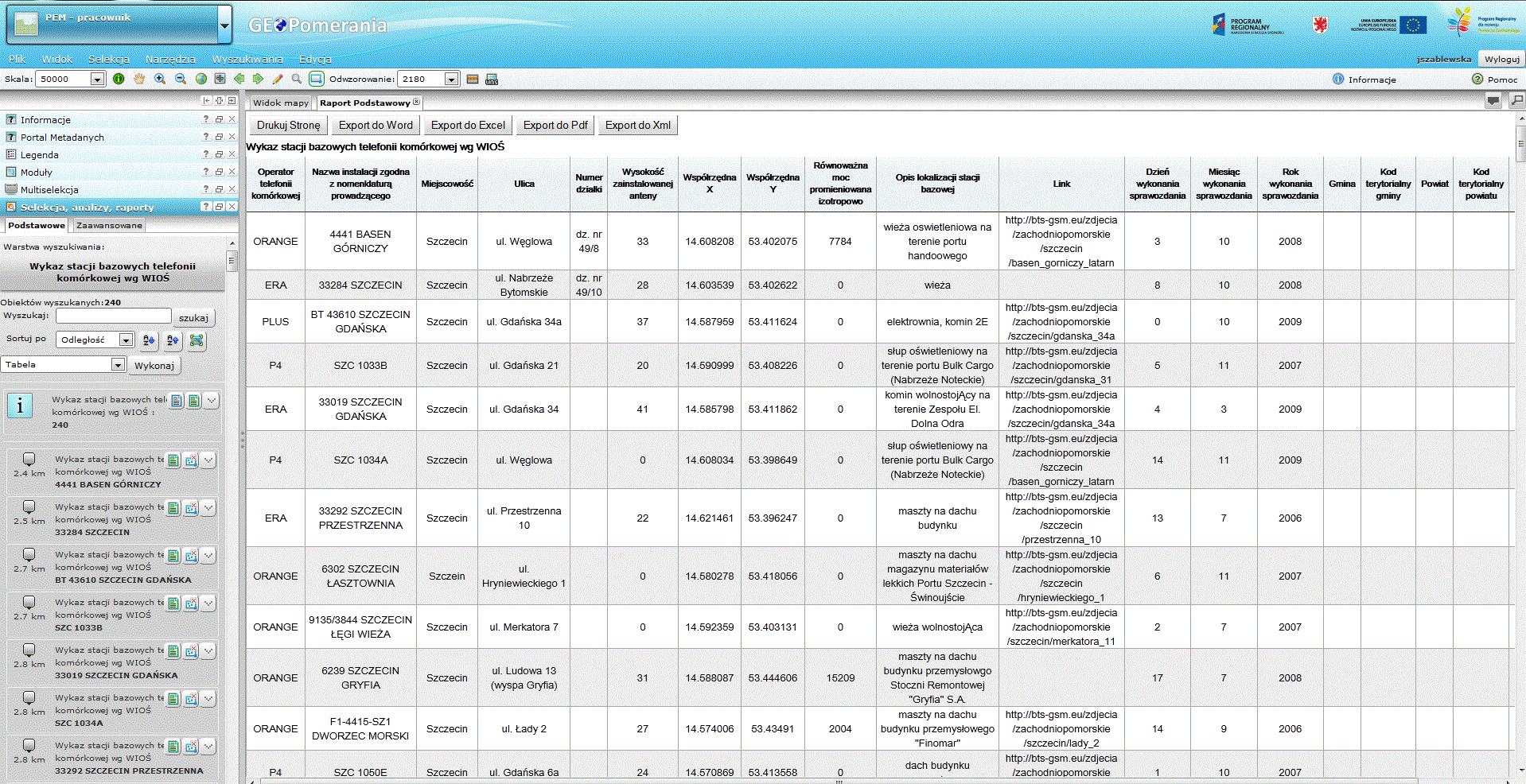Expand the SZC 1034A result chevron
Screen dimensions: 1526x784
[x=208, y=698]
